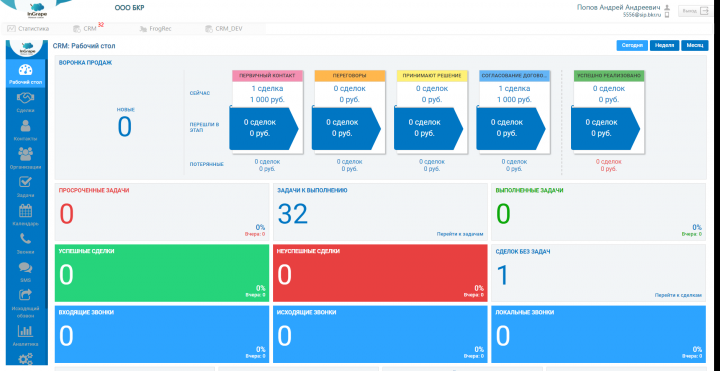Click the user profile icon beside name
720x371 pixels.
[x=667, y=8]
